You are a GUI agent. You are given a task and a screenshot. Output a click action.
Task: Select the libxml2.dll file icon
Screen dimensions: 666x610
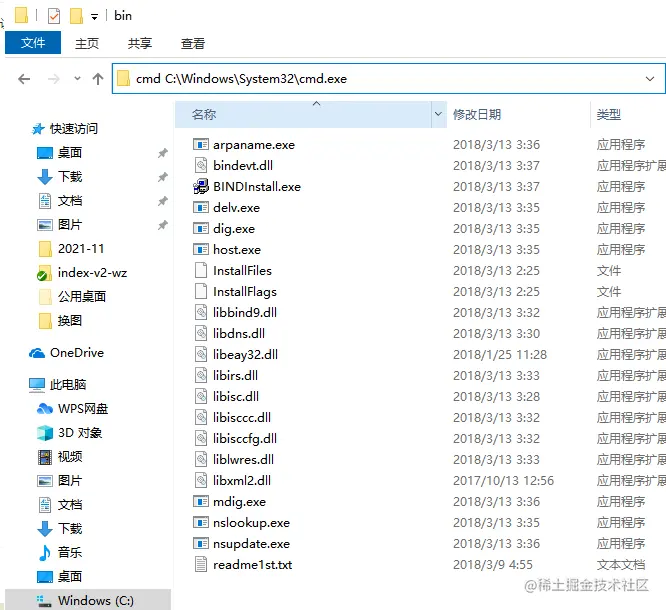click(x=201, y=480)
